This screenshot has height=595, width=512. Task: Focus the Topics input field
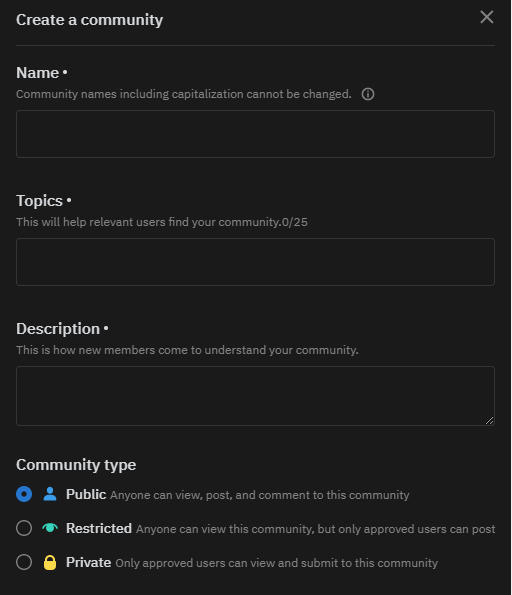(255, 262)
